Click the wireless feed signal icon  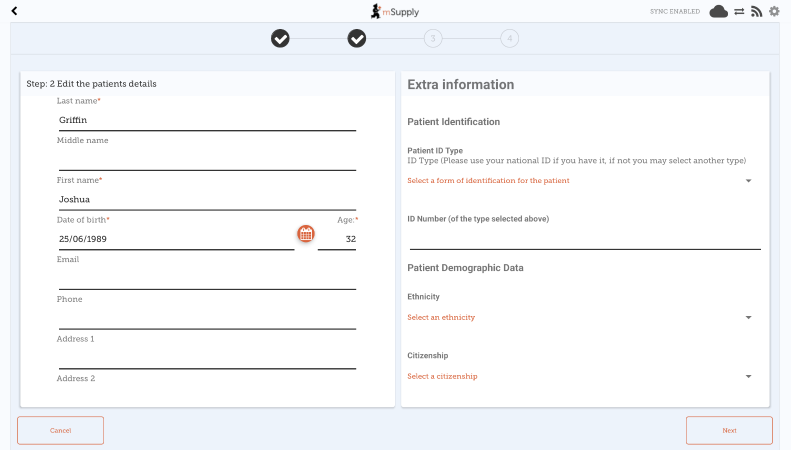tap(756, 12)
